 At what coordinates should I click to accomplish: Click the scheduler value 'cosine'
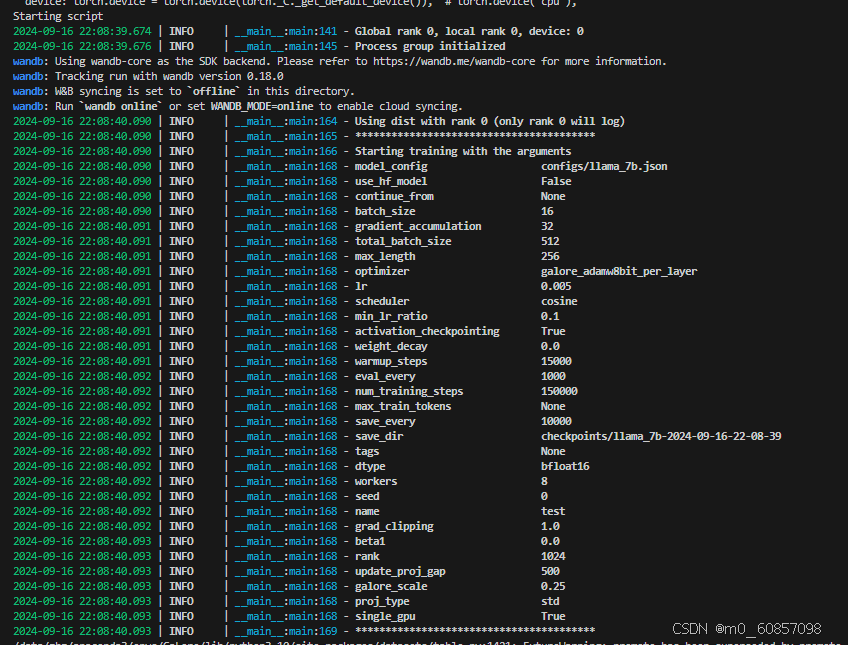pos(559,302)
